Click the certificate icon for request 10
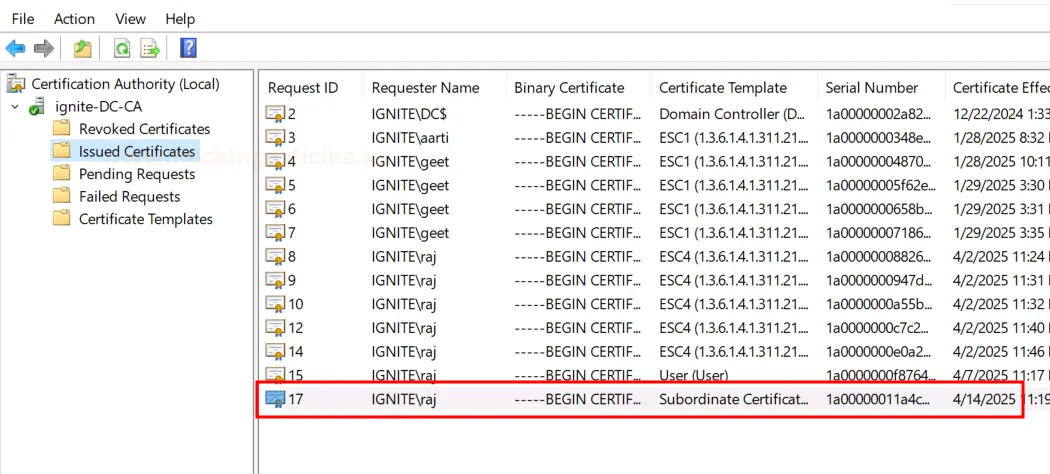The height and width of the screenshot is (474, 1050). click(x=275, y=304)
